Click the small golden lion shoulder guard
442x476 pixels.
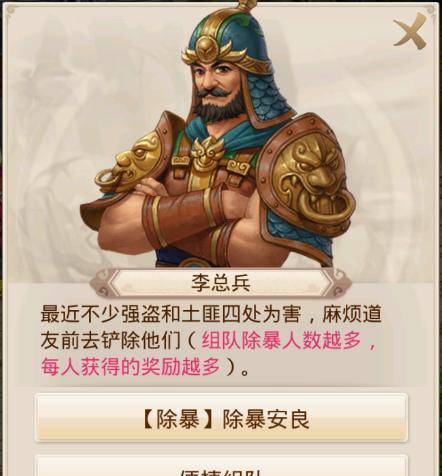[x=135, y=162]
